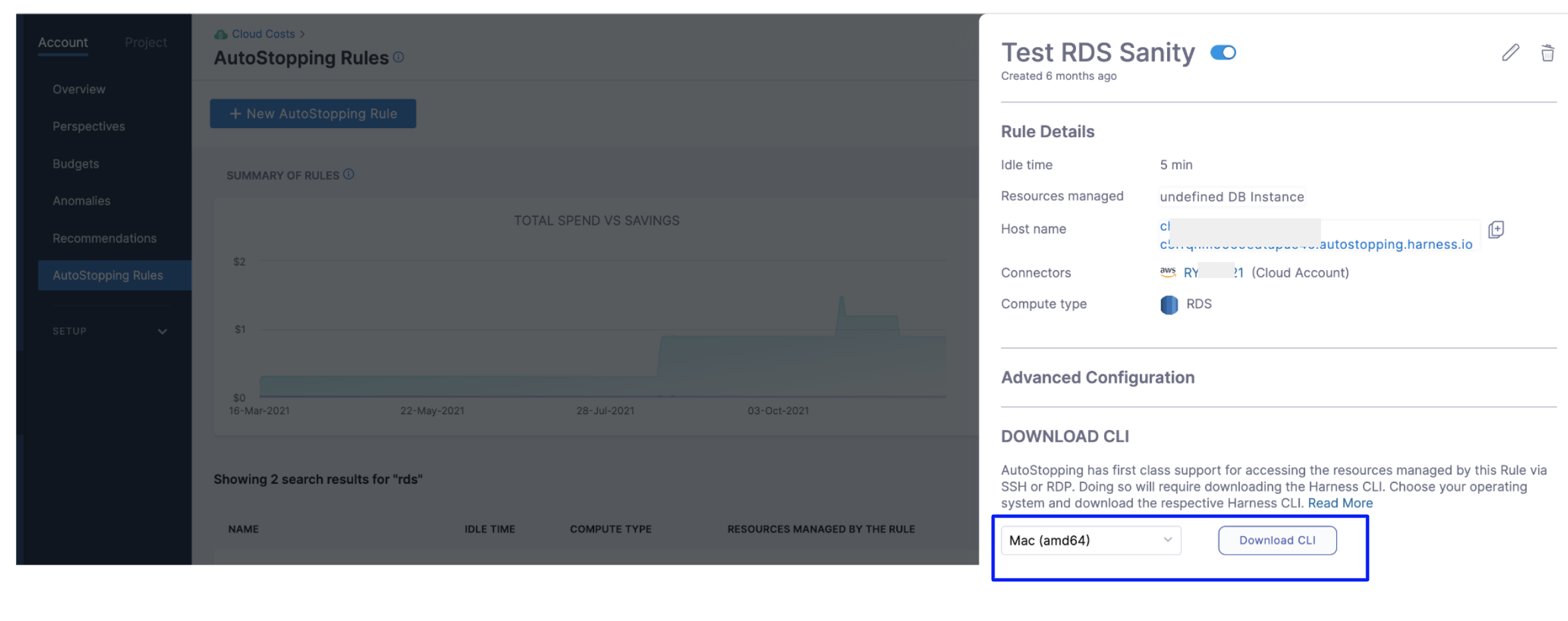Open Perspectives from the sidebar
This screenshot has width=1568, height=621.
[88, 126]
